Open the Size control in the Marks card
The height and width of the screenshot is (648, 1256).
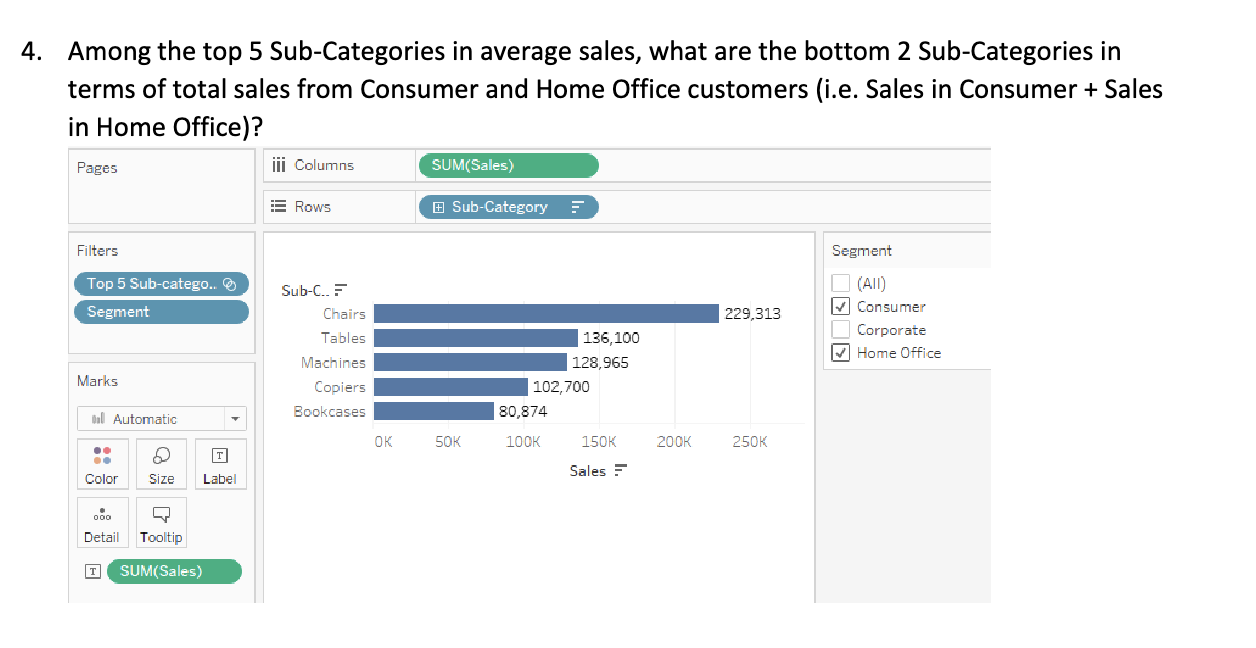point(160,463)
